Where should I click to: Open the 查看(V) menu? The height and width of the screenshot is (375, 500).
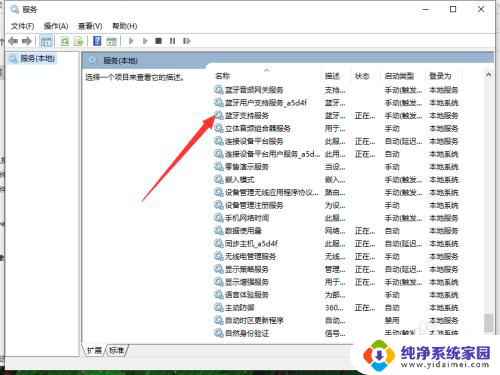point(90,26)
